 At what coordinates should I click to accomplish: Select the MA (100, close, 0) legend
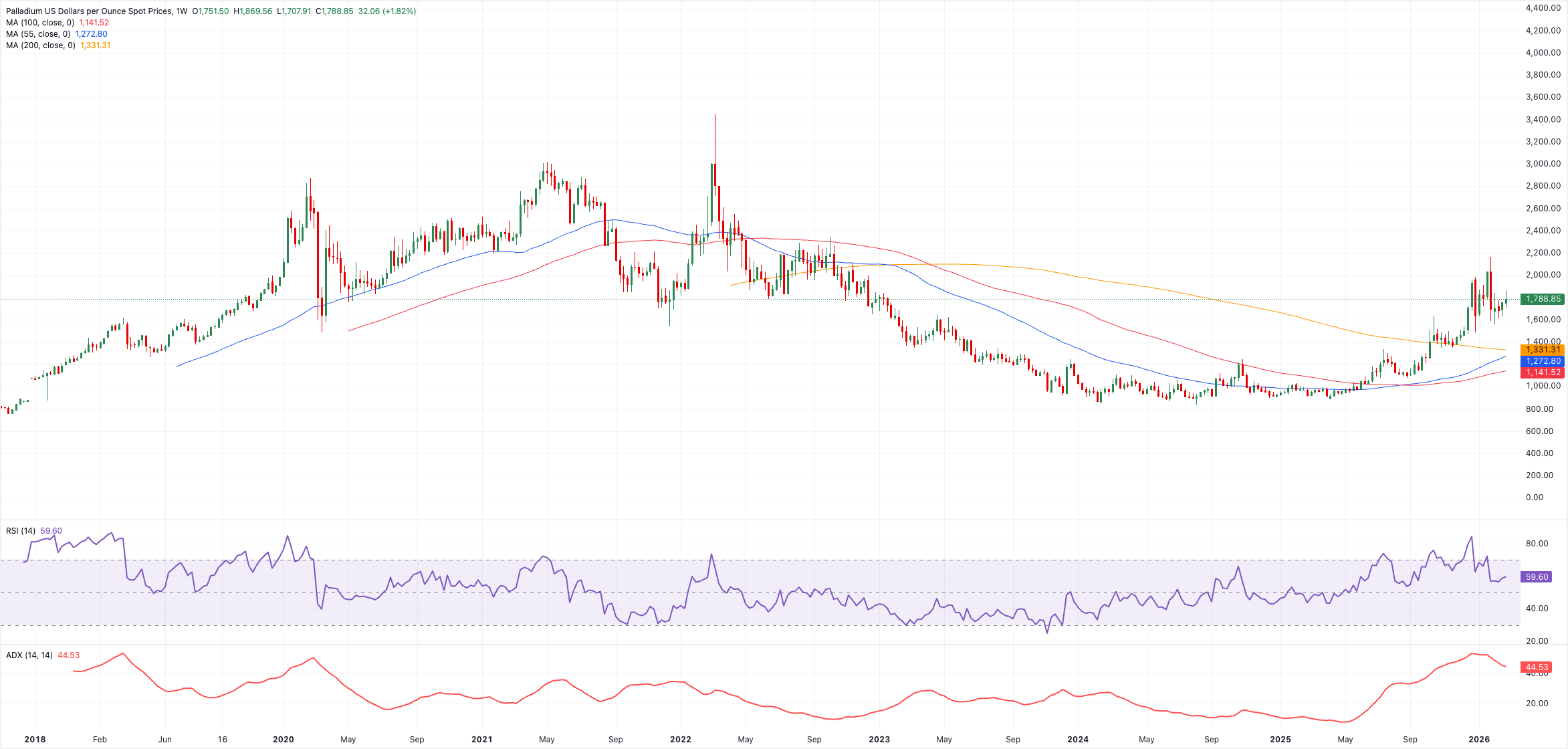pyautogui.click(x=39, y=23)
